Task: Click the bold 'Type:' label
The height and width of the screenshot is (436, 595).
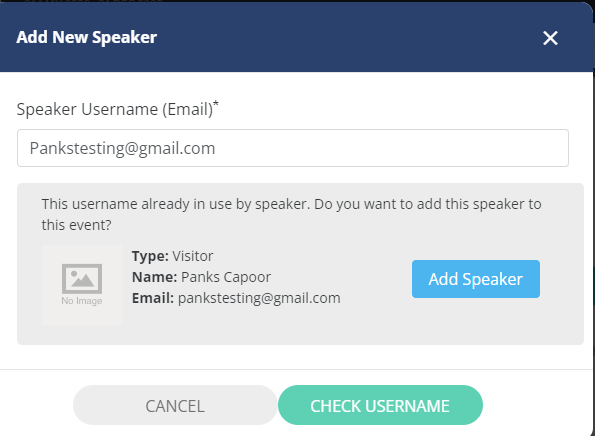Action: coord(150,256)
